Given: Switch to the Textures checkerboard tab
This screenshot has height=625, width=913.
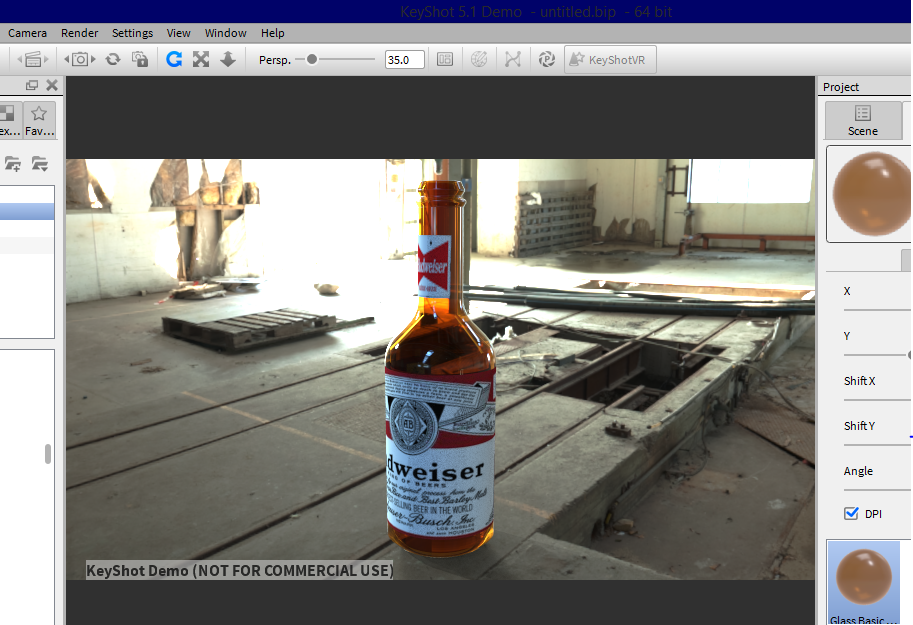Looking at the screenshot, I should [10, 120].
